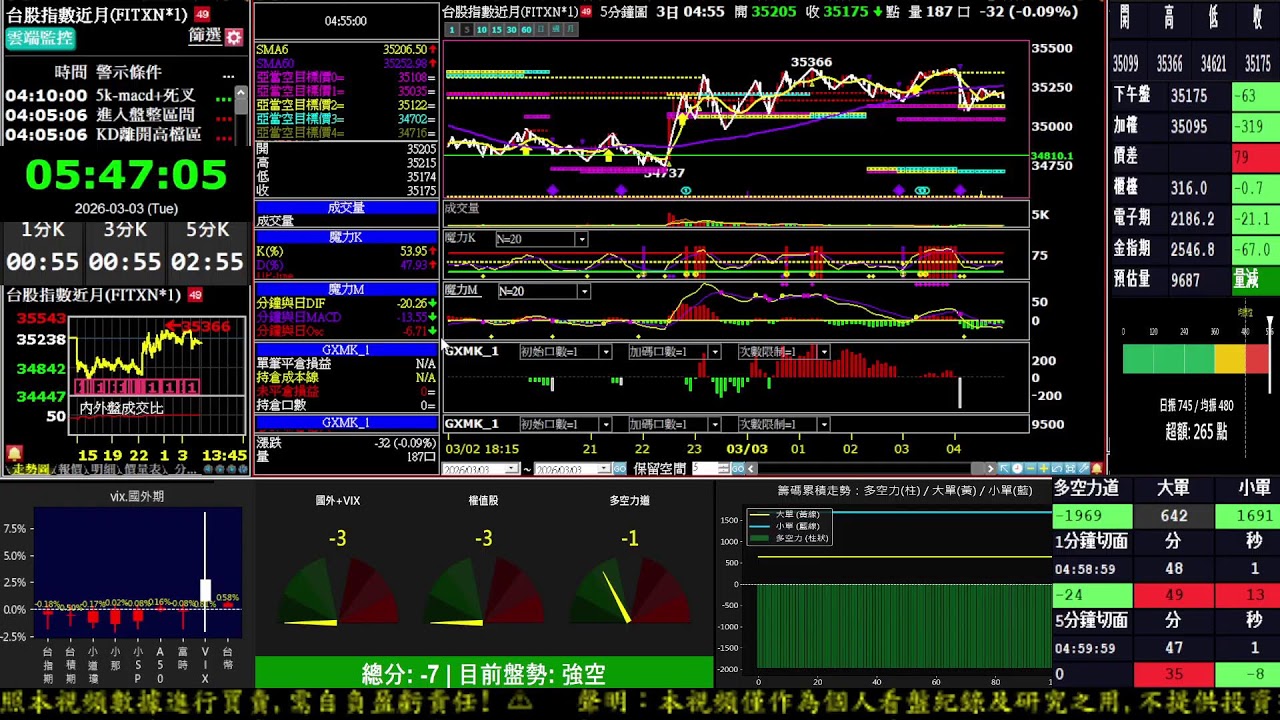Click GO button next to 保留空間
The width and height of the screenshot is (1280, 720).
pos(738,468)
